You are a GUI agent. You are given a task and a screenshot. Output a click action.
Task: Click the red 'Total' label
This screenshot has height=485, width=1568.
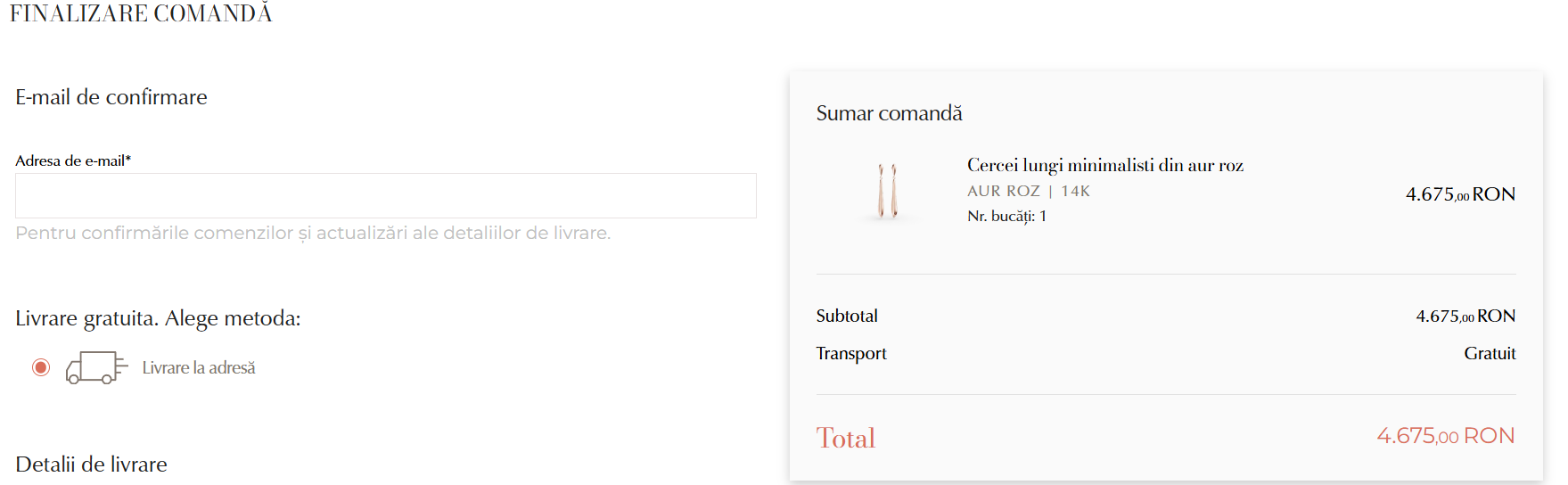click(x=845, y=438)
